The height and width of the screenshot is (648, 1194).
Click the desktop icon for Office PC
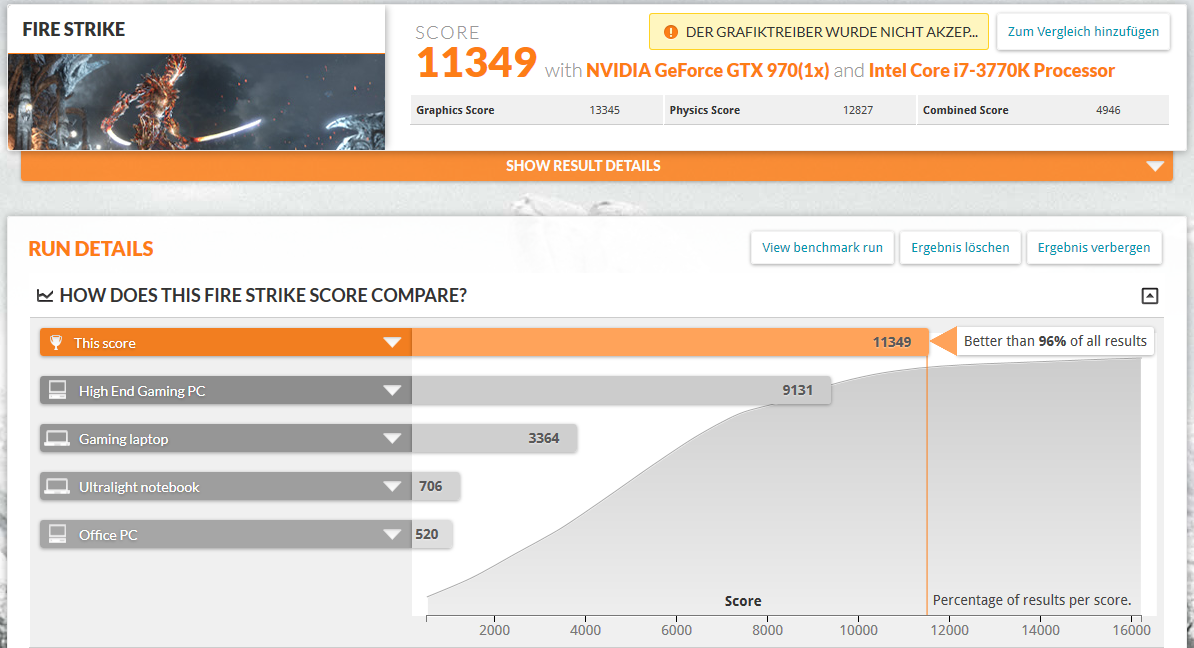pos(57,534)
